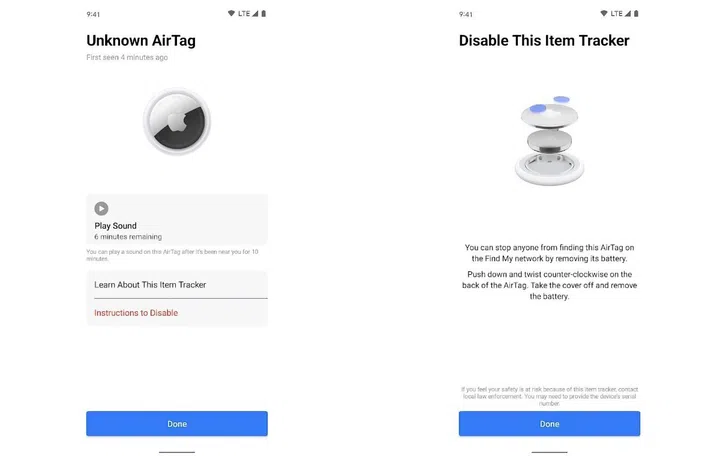Viewport: 720px width, 456px height.
Task: Open Learn About This Item Tracker
Action: click(x=177, y=285)
